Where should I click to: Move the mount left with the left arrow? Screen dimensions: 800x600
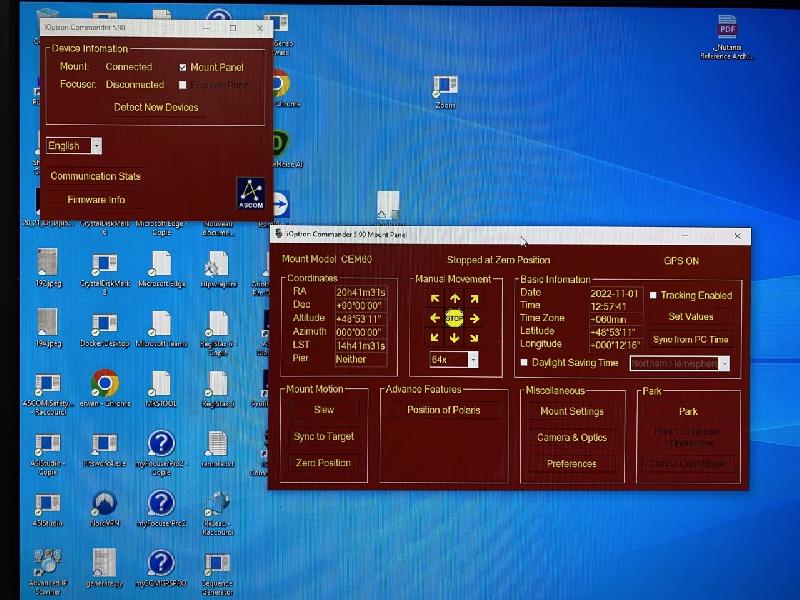(435, 318)
